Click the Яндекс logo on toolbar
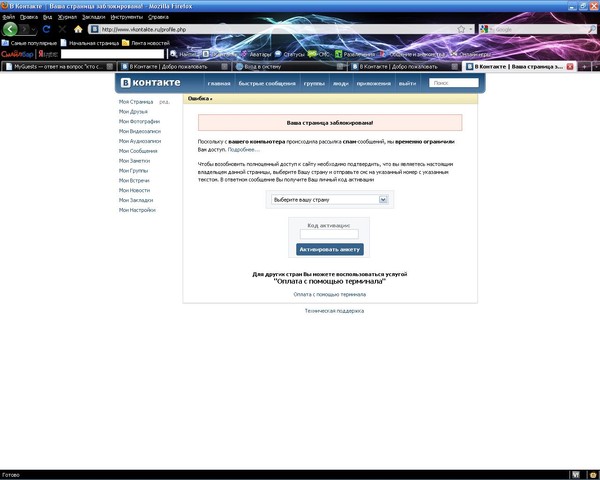This screenshot has width=600, height=480. coord(47,54)
